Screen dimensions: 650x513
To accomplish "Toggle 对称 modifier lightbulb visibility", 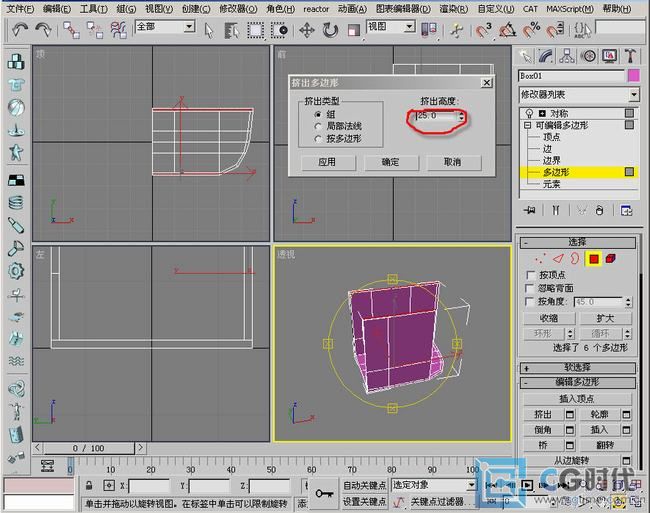I will pos(529,113).
